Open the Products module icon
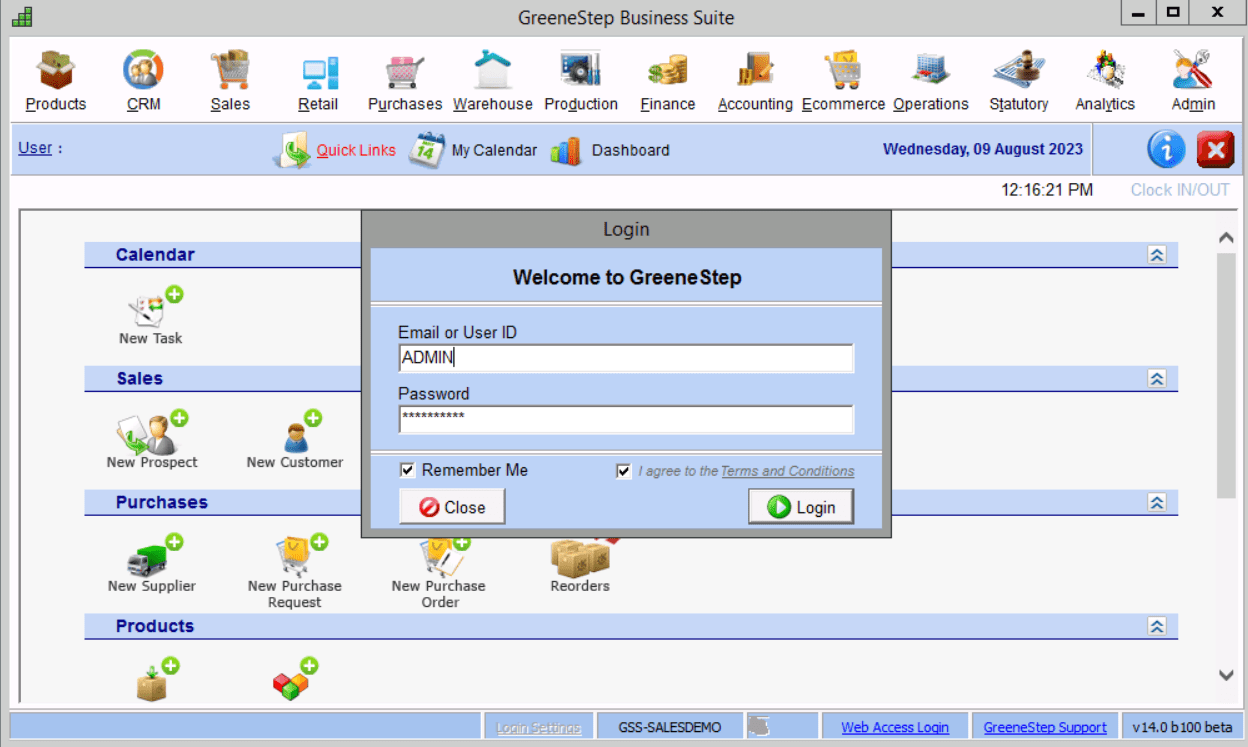The width and height of the screenshot is (1248, 747). point(56,72)
